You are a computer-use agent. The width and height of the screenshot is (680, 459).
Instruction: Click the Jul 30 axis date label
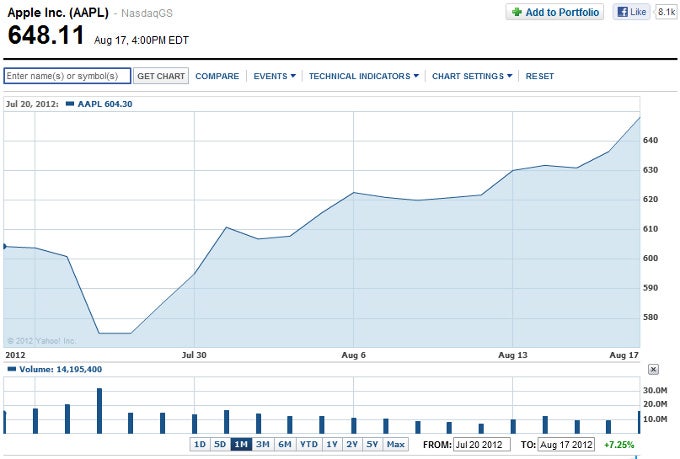coord(194,355)
